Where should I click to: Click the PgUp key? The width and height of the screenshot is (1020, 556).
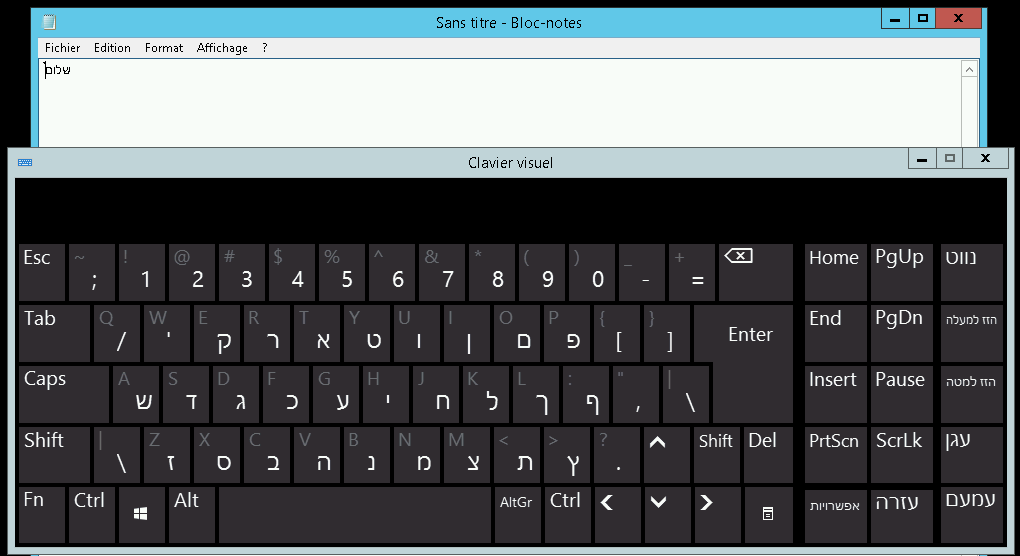click(x=902, y=272)
